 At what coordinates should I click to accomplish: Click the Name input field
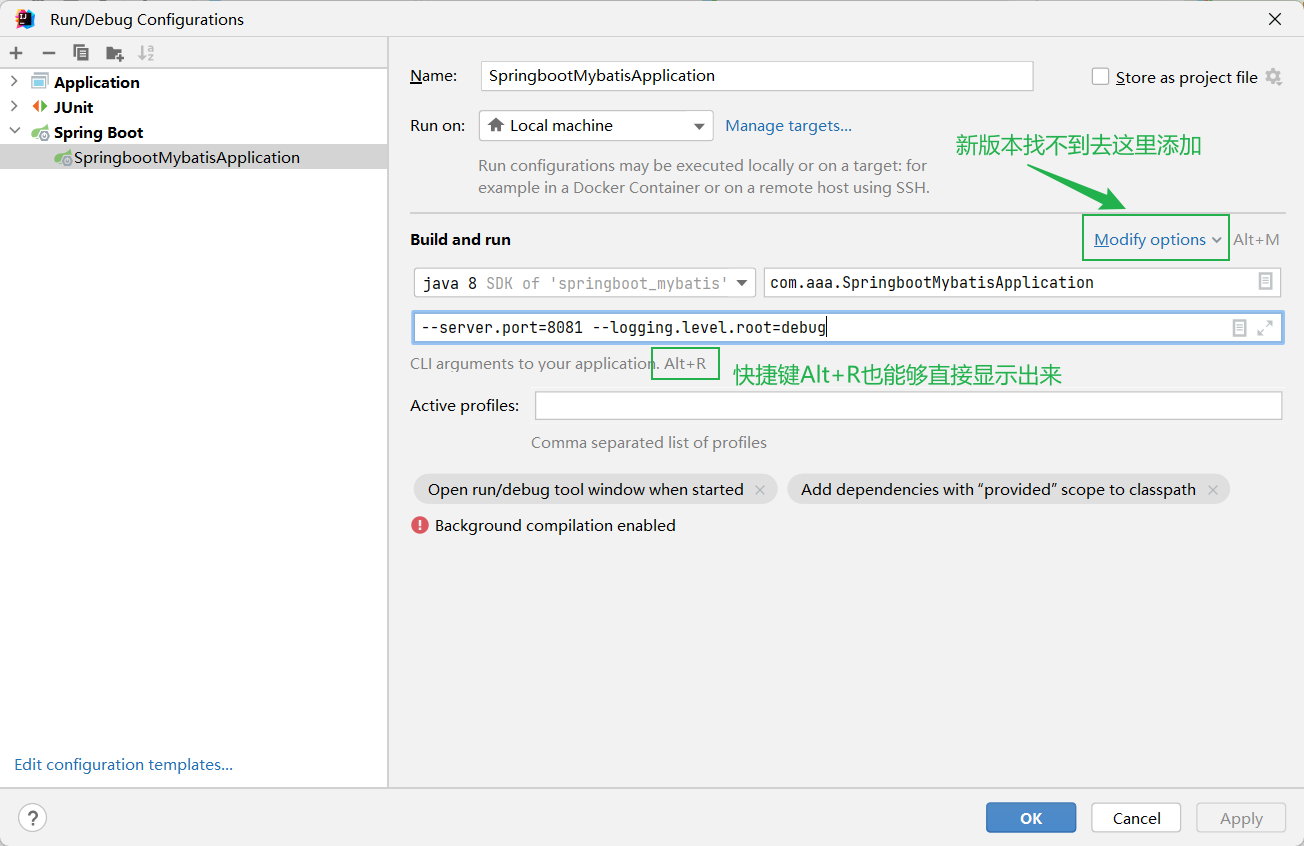click(x=757, y=76)
